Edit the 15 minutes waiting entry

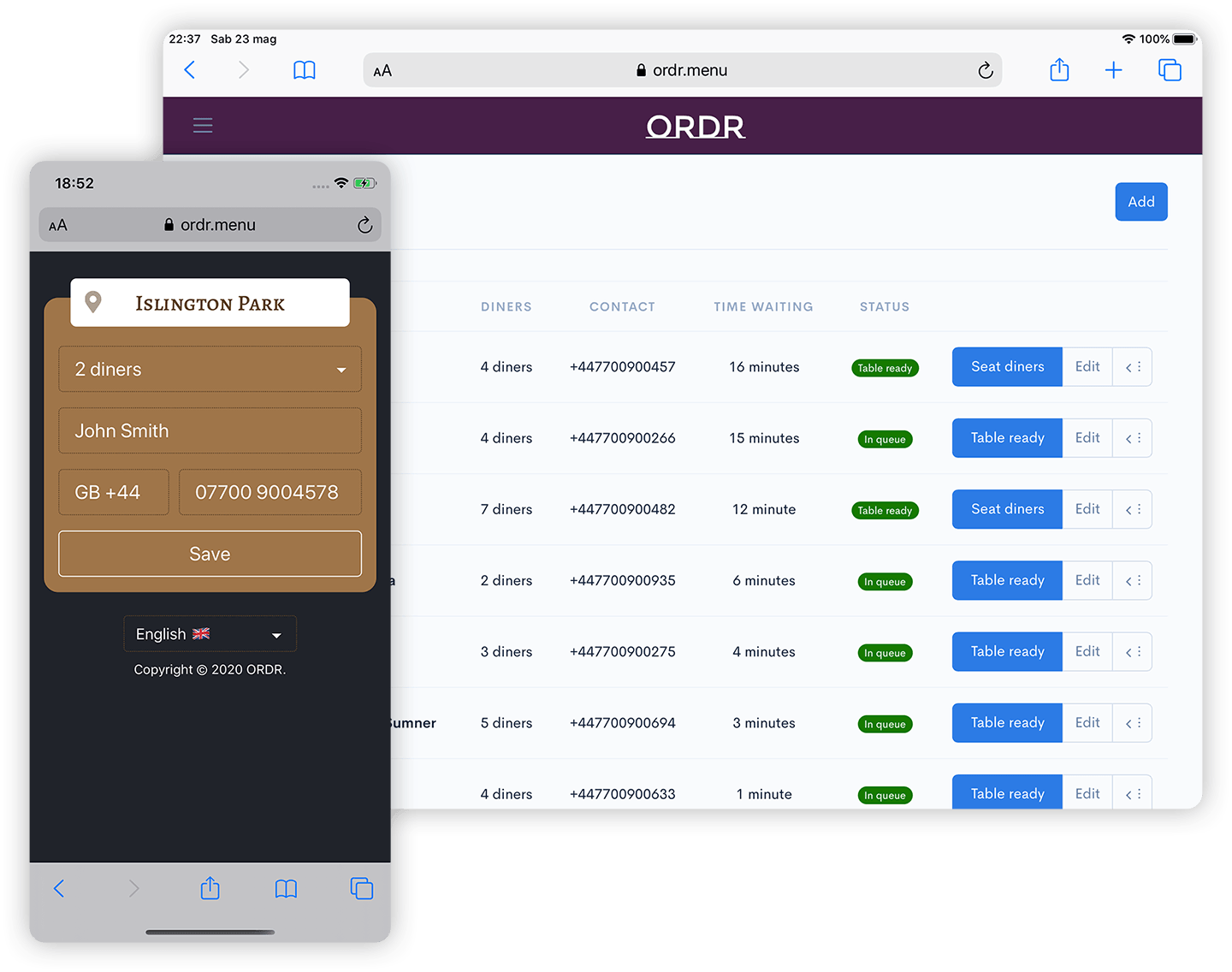pyautogui.click(x=1087, y=438)
